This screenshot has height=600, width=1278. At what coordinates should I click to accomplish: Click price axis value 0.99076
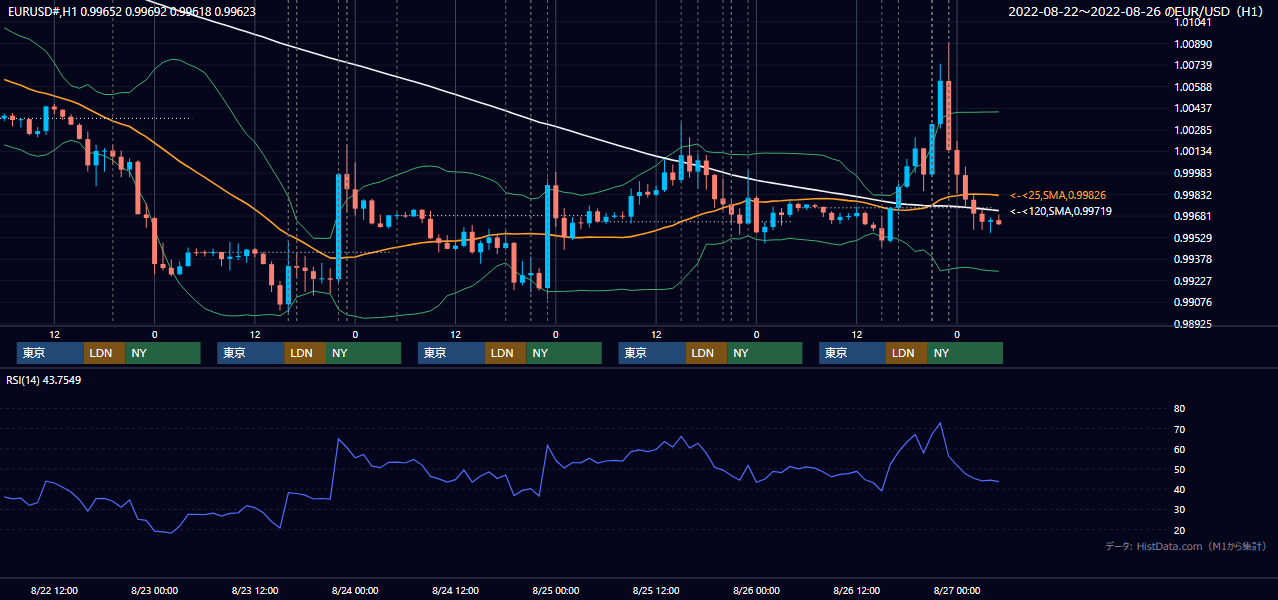pos(1192,302)
